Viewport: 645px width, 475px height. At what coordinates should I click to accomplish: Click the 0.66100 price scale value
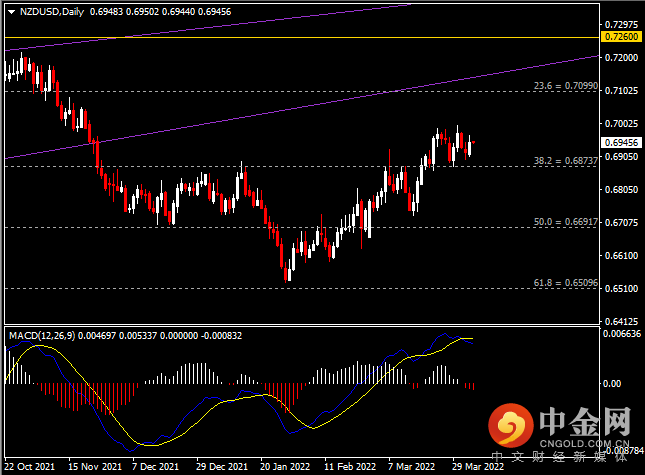coord(620,255)
